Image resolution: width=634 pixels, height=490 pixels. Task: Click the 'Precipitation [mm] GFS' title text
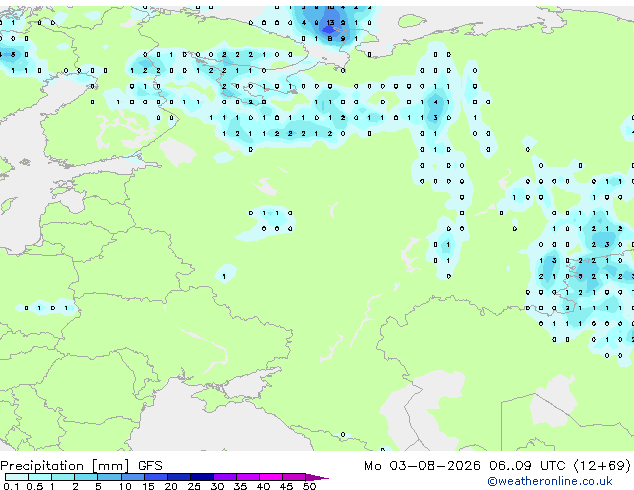(x=81, y=466)
